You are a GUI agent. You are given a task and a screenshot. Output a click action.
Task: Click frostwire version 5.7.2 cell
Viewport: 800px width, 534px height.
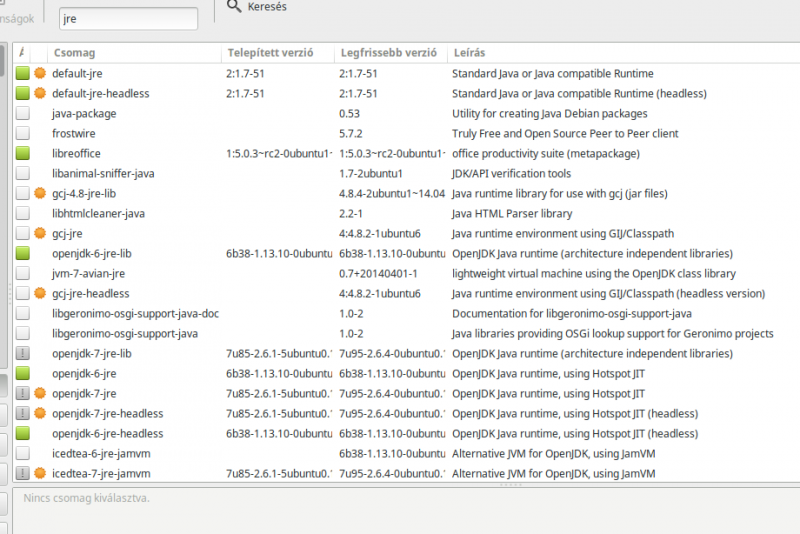351,133
